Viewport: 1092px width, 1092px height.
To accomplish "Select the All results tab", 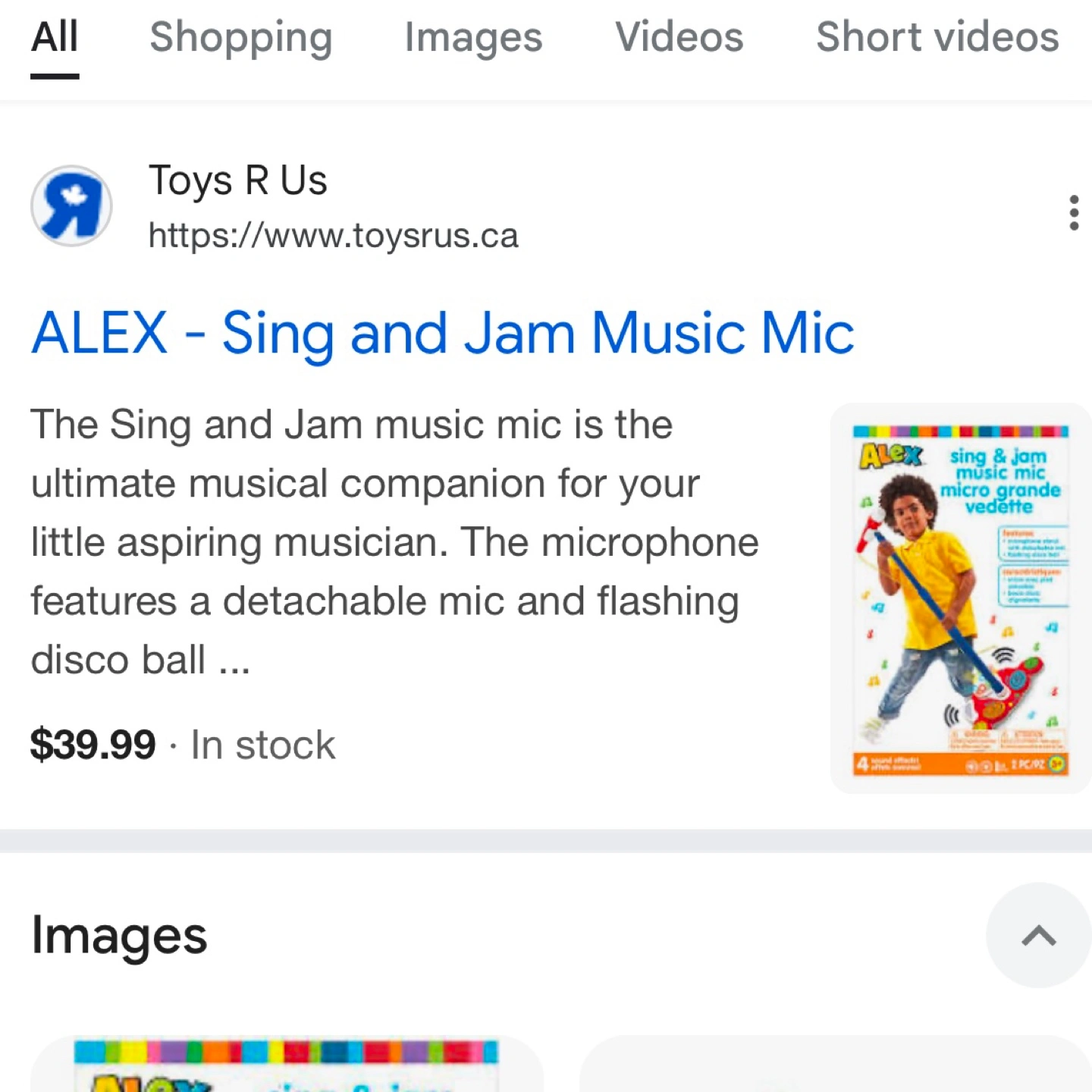I will click(x=55, y=37).
